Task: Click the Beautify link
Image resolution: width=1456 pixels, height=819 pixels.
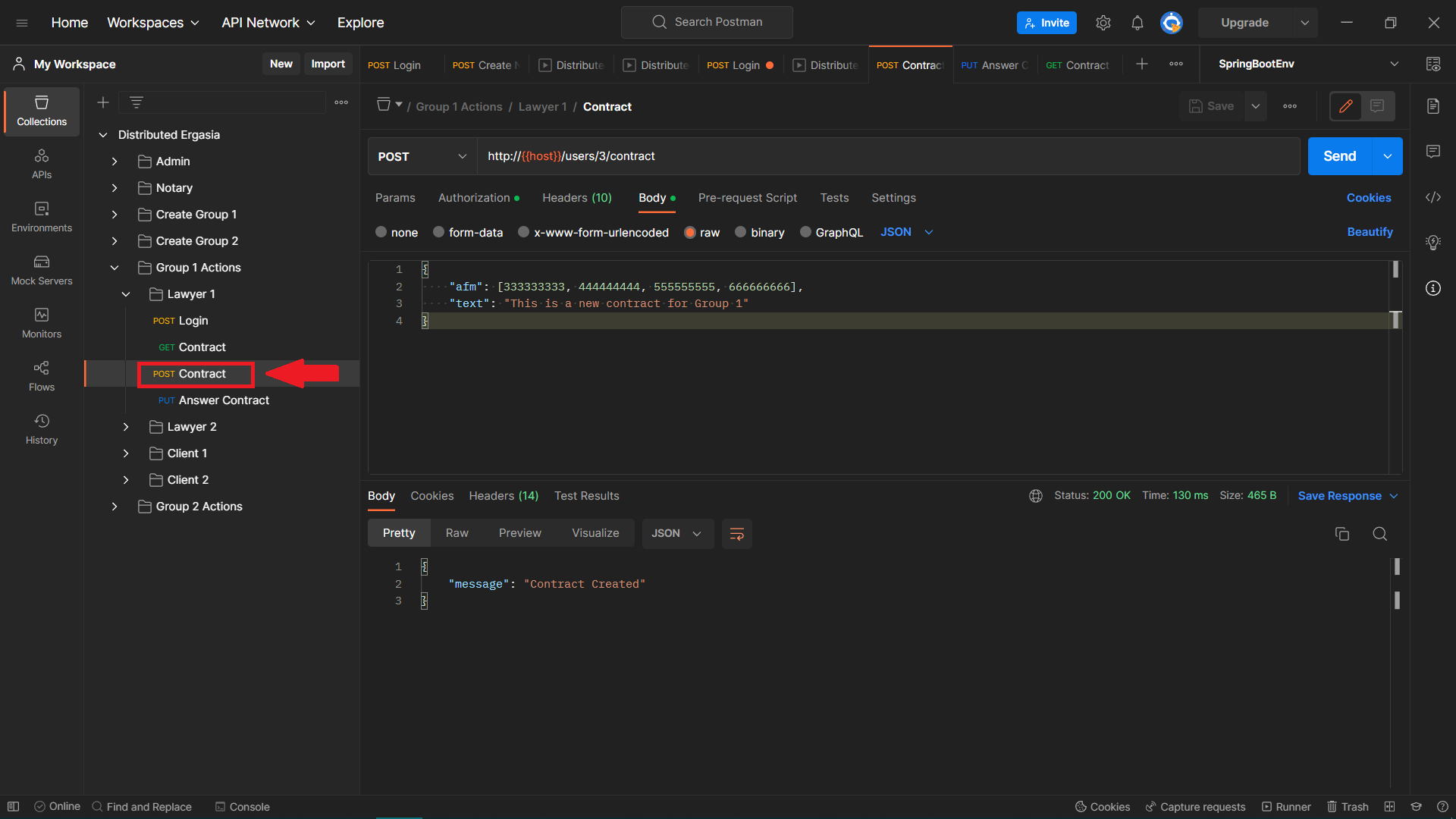Action: point(1370,232)
